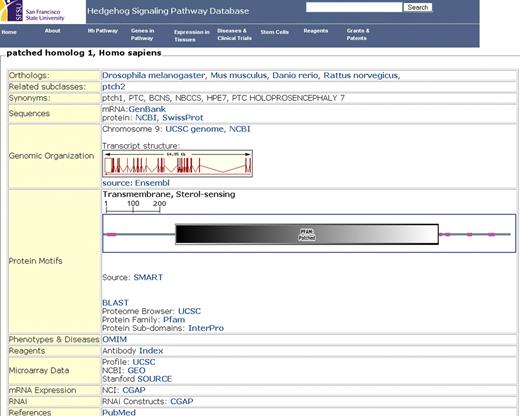Open Genes in Pathway menu

click(142, 34)
